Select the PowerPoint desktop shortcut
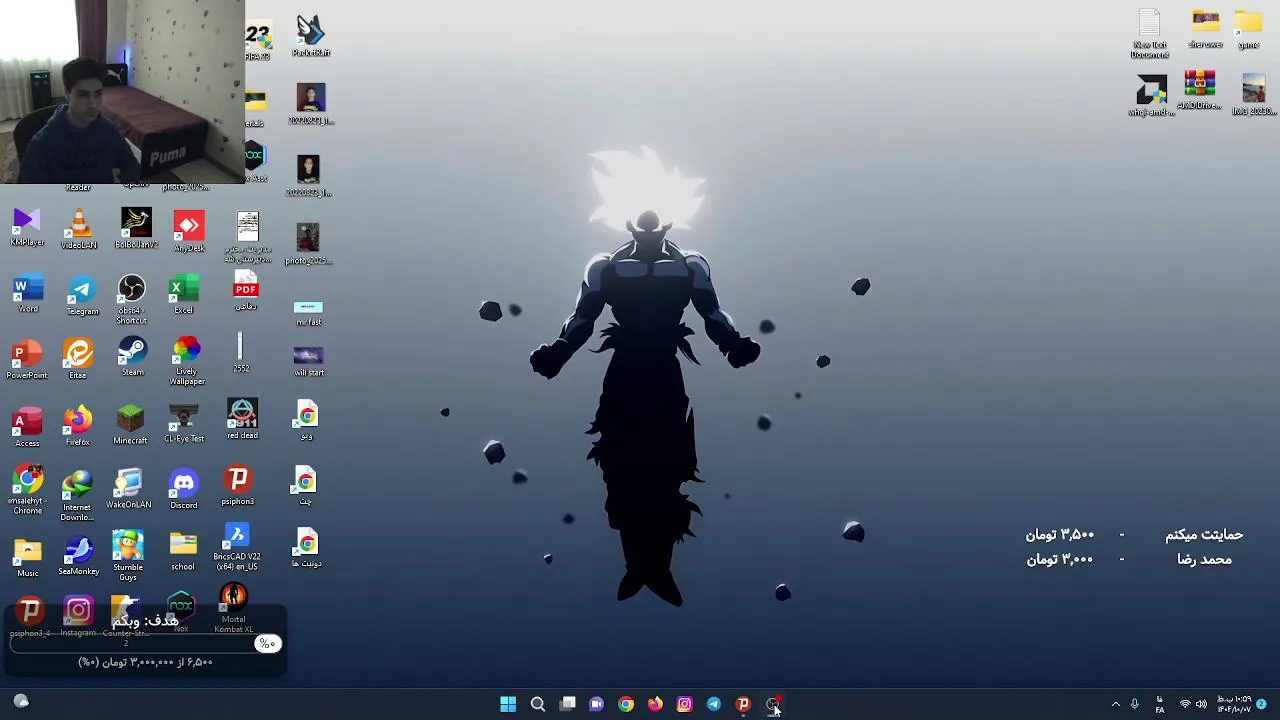 coord(27,359)
